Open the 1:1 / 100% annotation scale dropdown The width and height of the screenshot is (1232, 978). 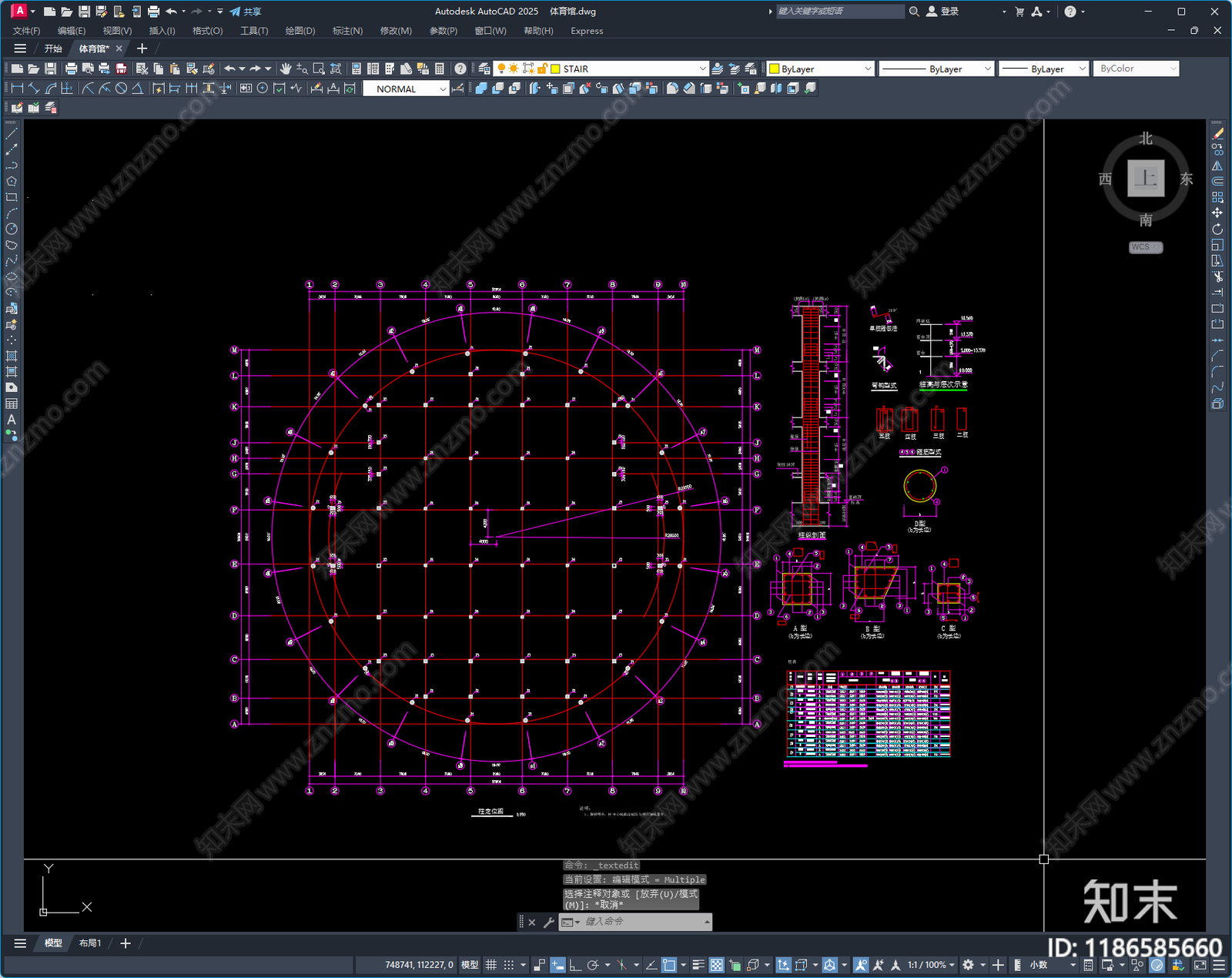pyautogui.click(x=931, y=965)
